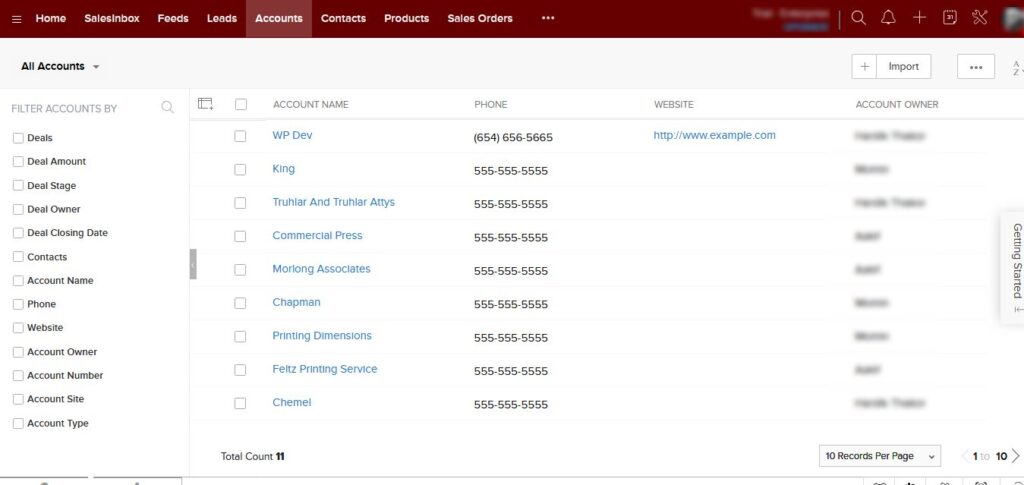Open the SalesInbox tab
This screenshot has height=485, width=1024.
pyautogui.click(x=112, y=18)
